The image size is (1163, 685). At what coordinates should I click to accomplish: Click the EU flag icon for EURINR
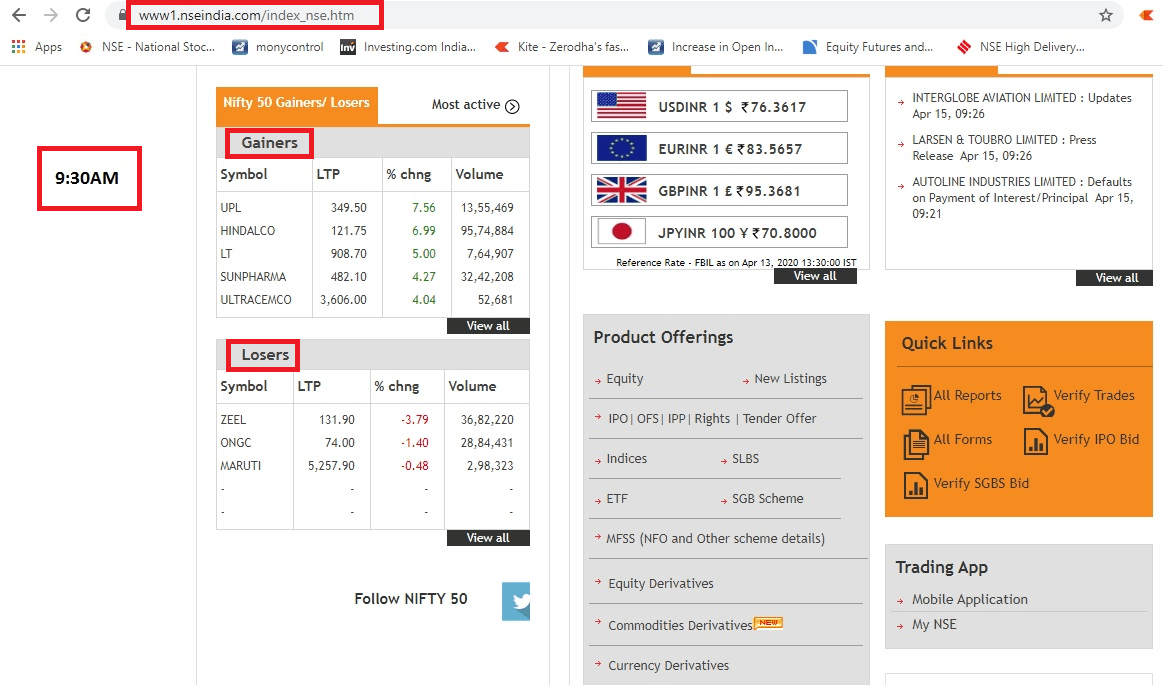(622, 148)
